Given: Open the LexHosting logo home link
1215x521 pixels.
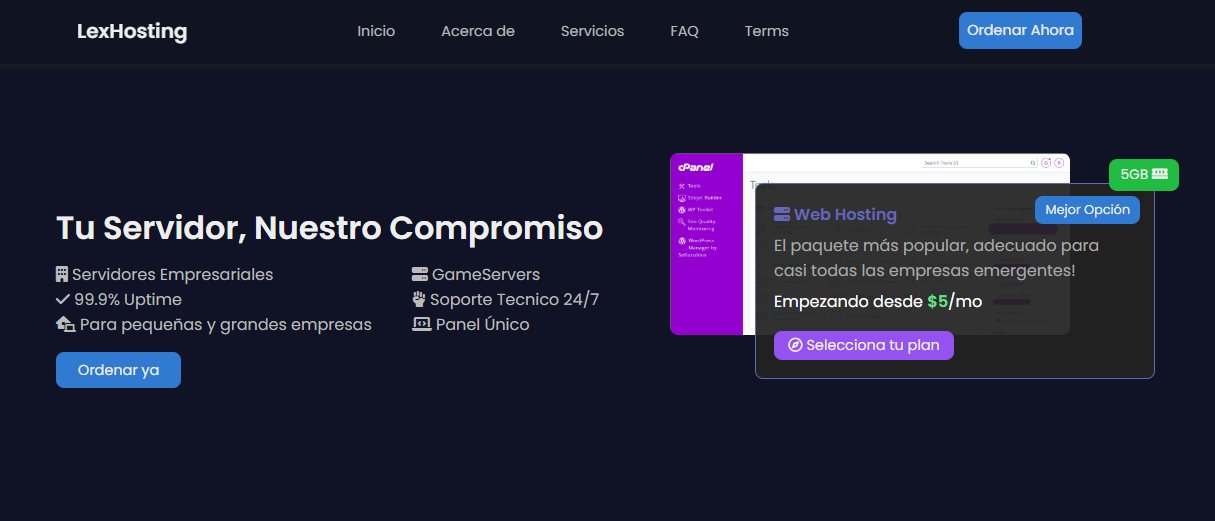Looking at the screenshot, I should 132,31.
